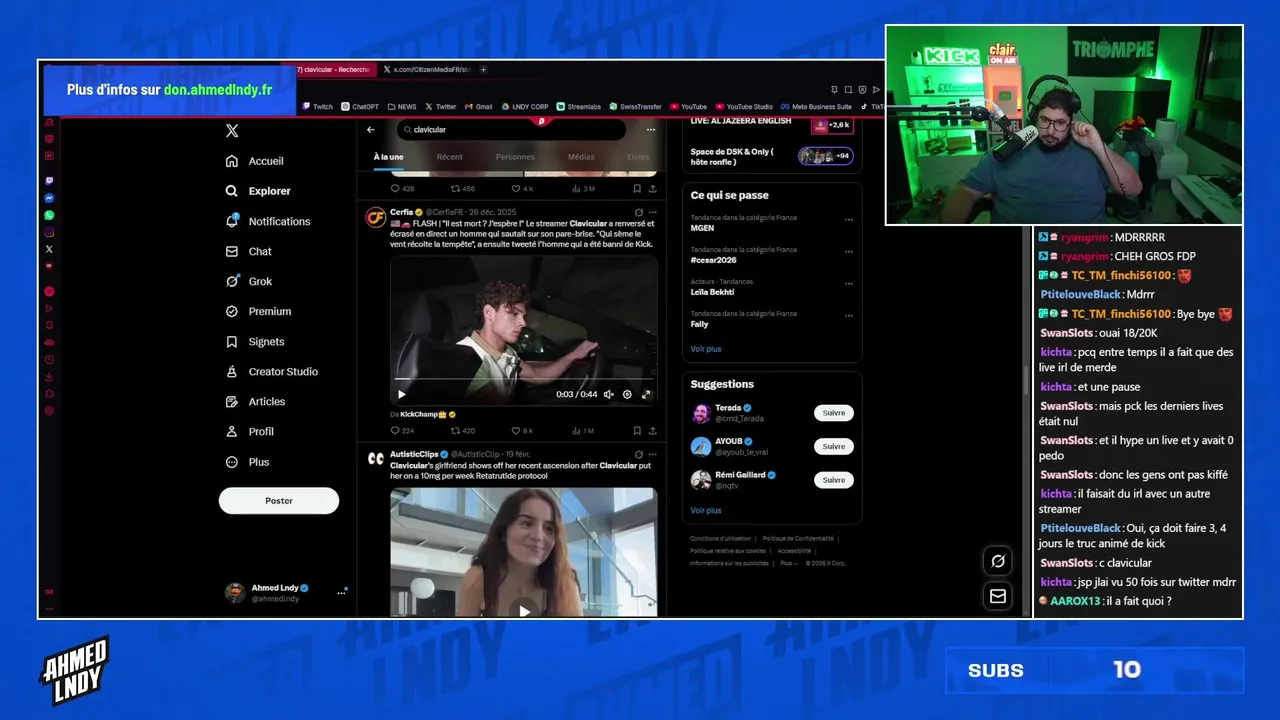Focus the clavicular search field

pyautogui.click(x=511, y=129)
